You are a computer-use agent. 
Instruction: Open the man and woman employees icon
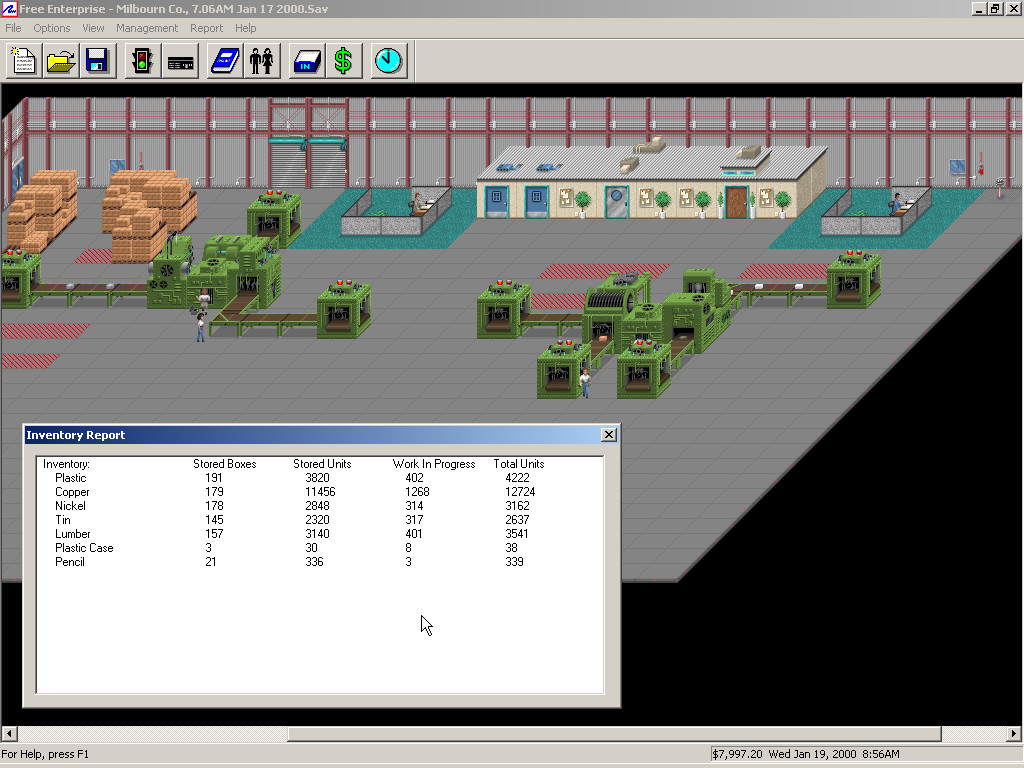(x=262, y=61)
